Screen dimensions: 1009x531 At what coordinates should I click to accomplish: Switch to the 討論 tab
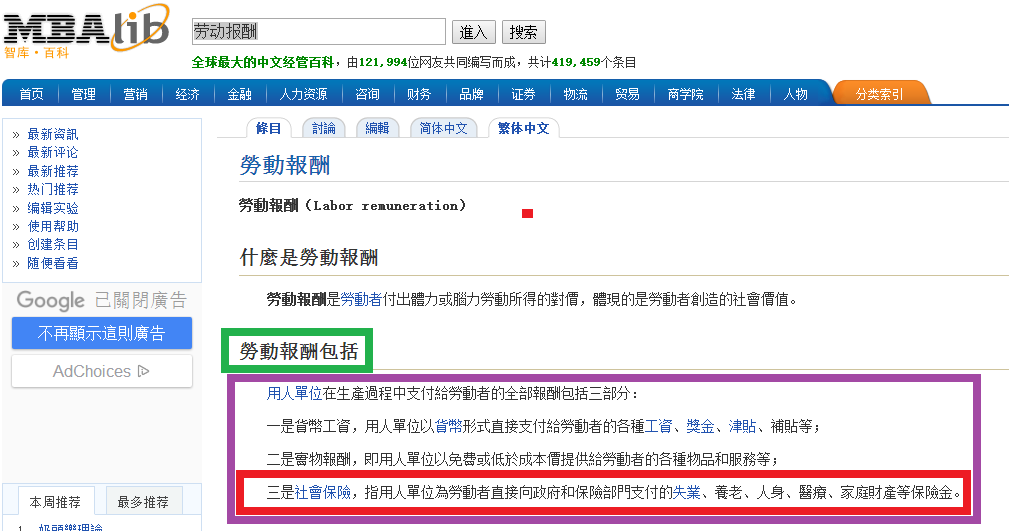pyautogui.click(x=324, y=128)
